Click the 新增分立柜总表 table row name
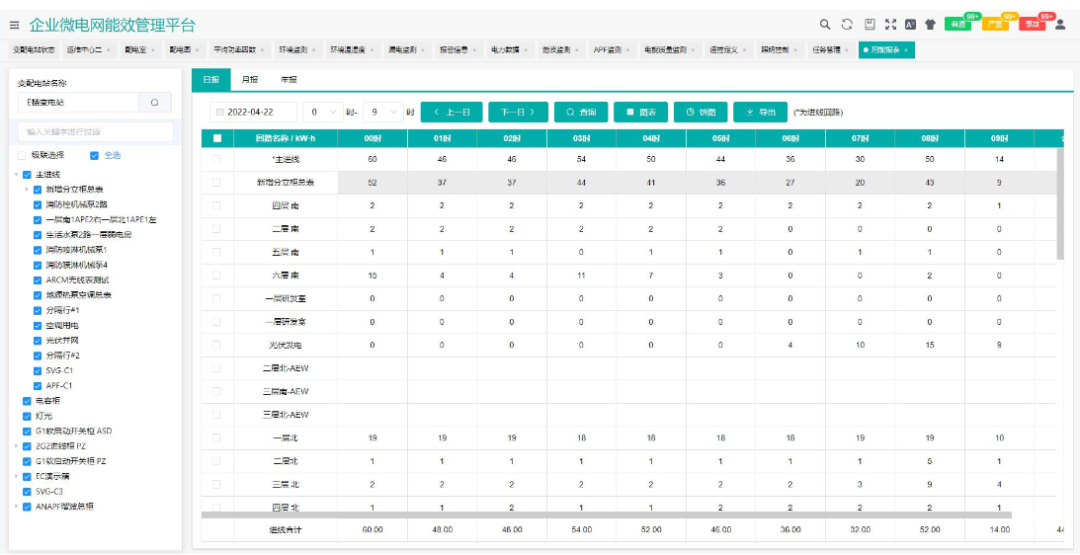Viewport: 1080px width, 555px height. (285, 182)
